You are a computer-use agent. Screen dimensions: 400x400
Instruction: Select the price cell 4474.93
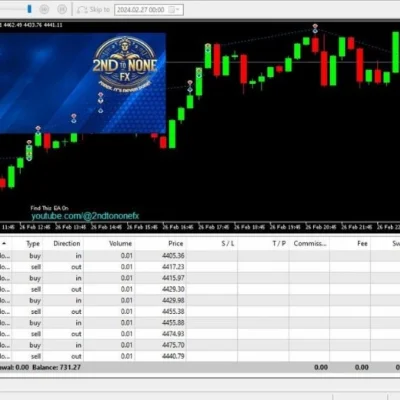(173, 334)
